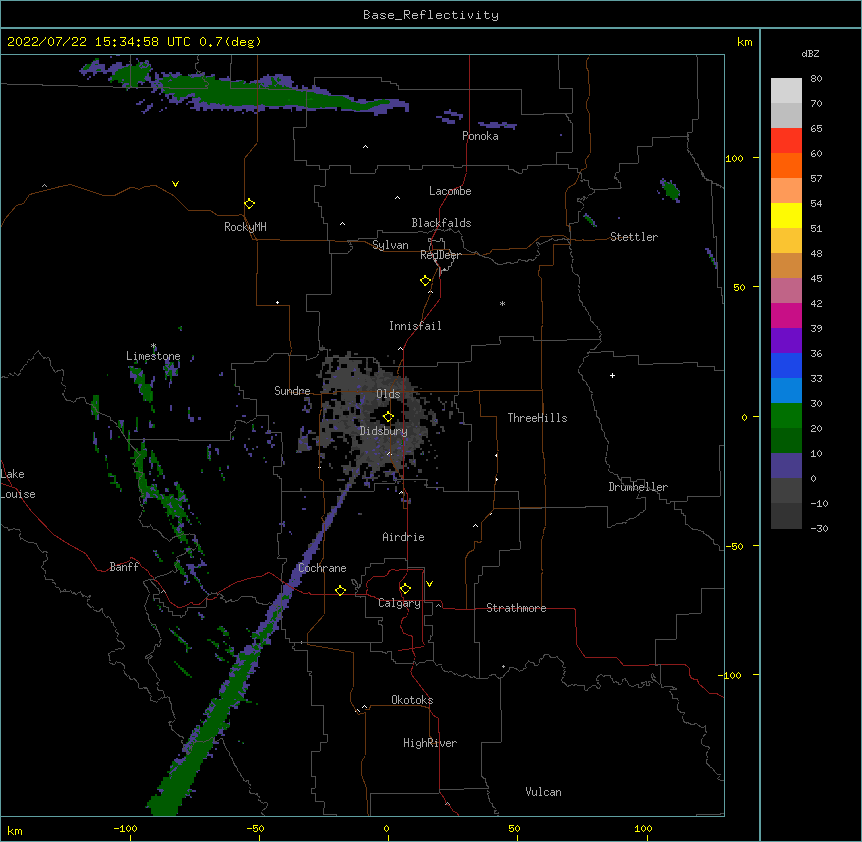
Task: Click the Lake Louise label
Action: pyautogui.click(x=18, y=484)
